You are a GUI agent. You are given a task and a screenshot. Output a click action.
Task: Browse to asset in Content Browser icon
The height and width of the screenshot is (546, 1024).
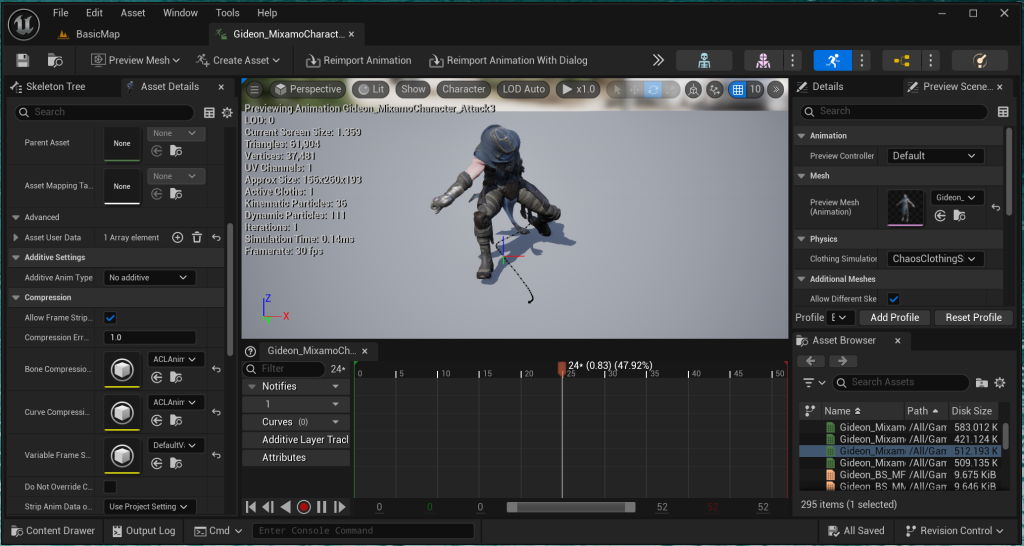[56, 60]
